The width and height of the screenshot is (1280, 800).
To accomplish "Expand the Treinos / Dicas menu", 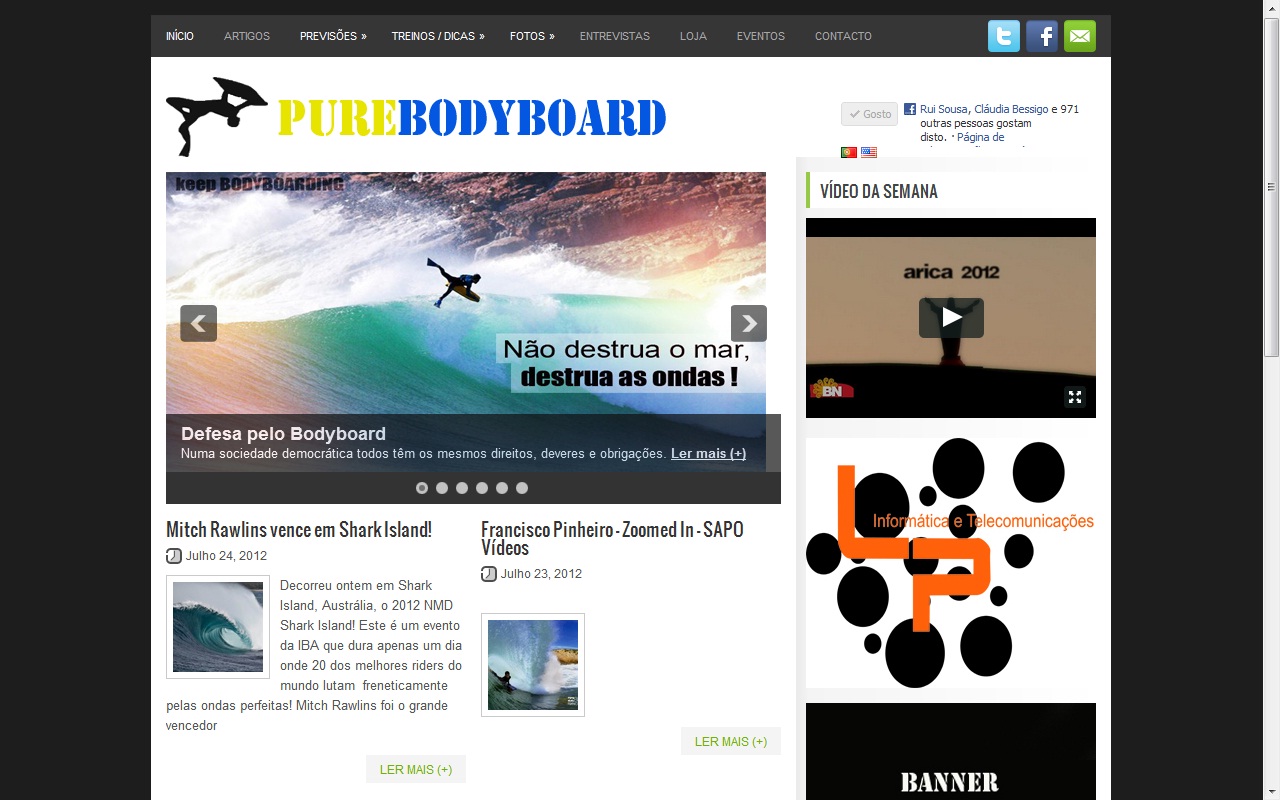I will (437, 36).
